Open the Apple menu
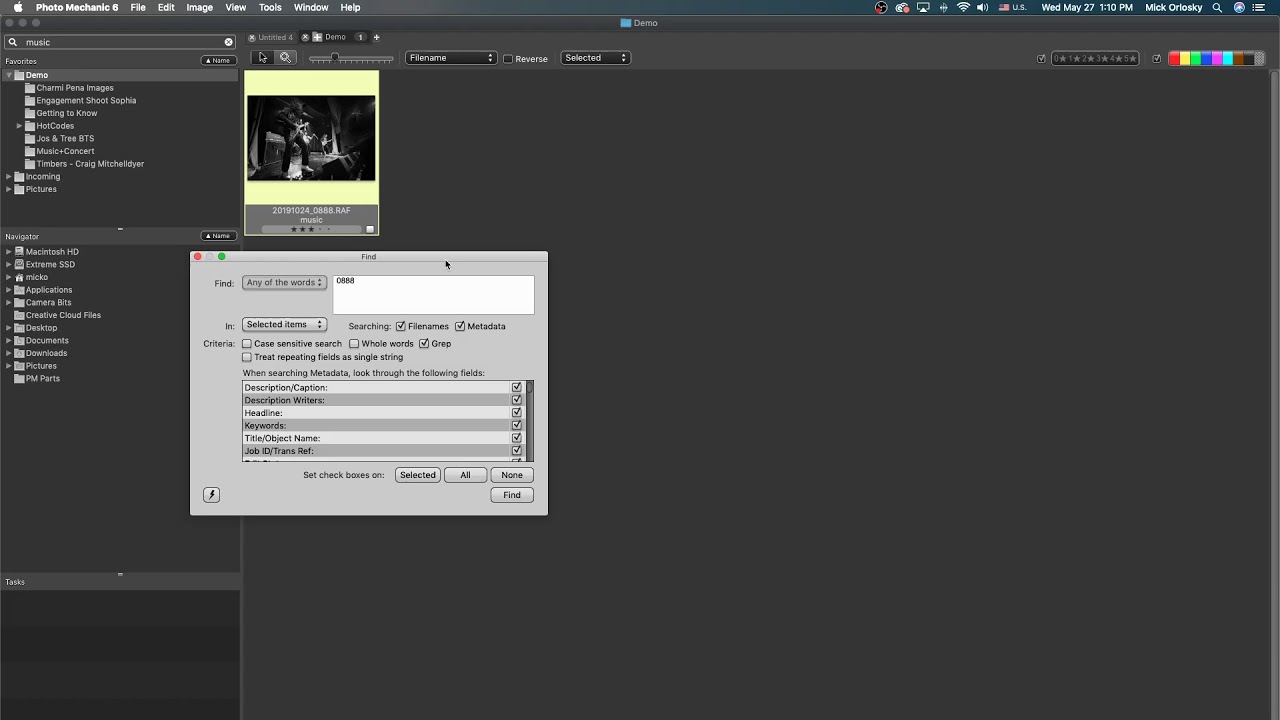Image resolution: width=1280 pixels, height=720 pixels. 18,7
